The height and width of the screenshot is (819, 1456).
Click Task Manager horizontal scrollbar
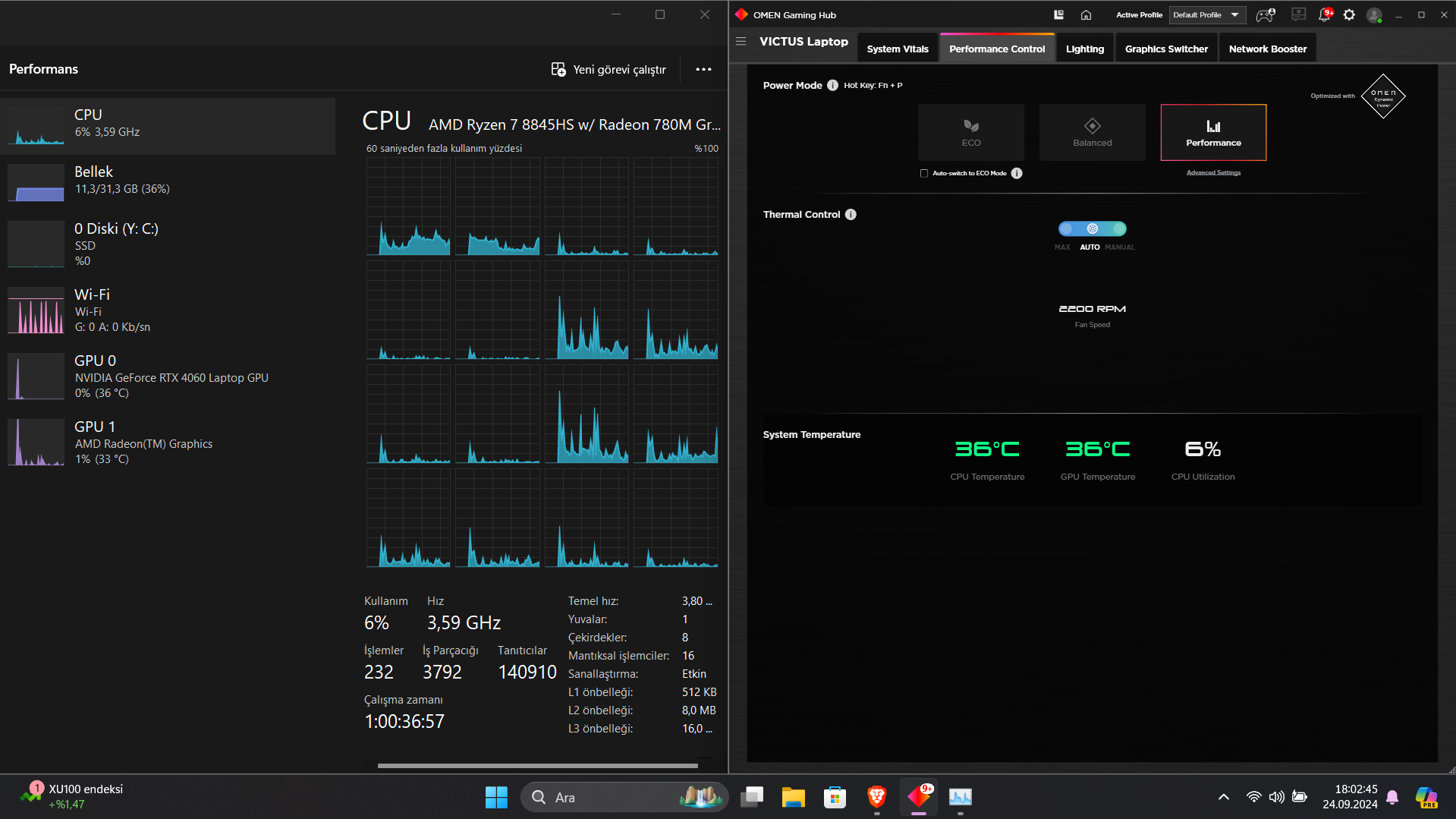tap(537, 765)
